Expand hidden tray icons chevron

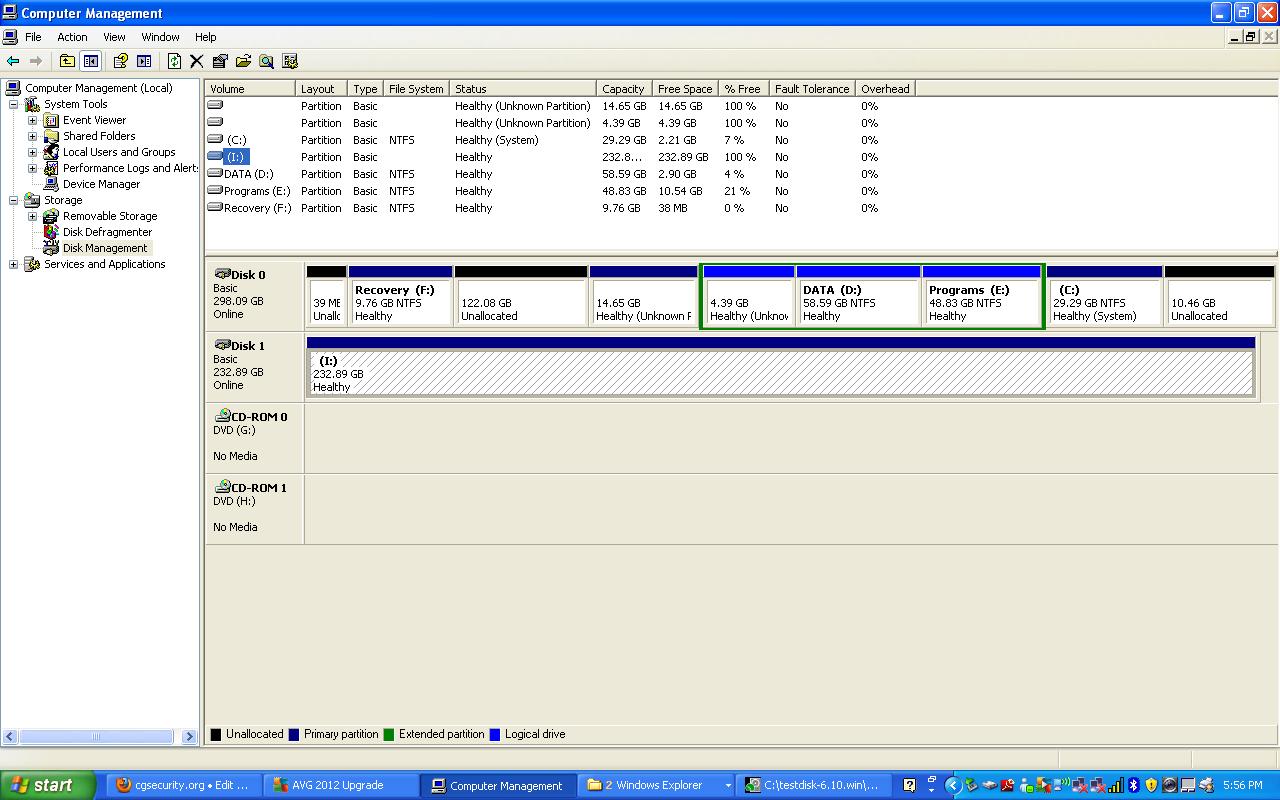click(x=953, y=786)
